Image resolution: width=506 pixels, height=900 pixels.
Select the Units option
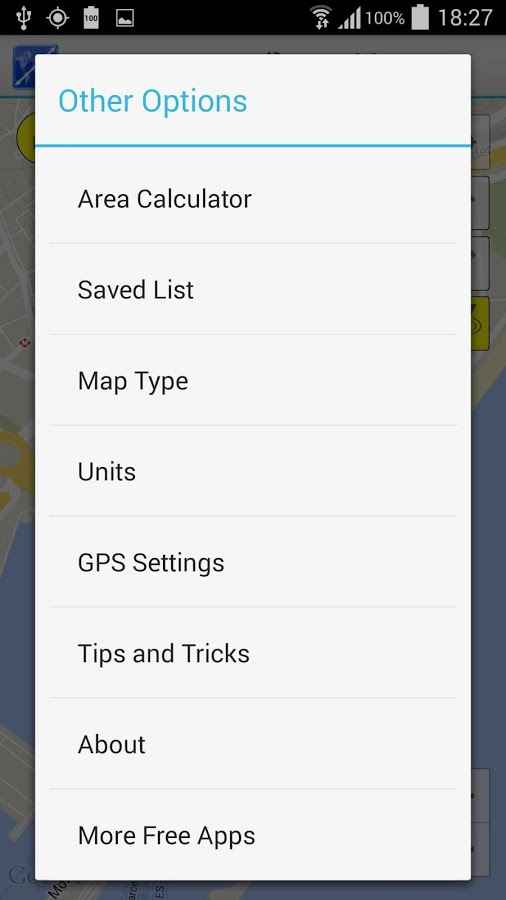point(252,471)
